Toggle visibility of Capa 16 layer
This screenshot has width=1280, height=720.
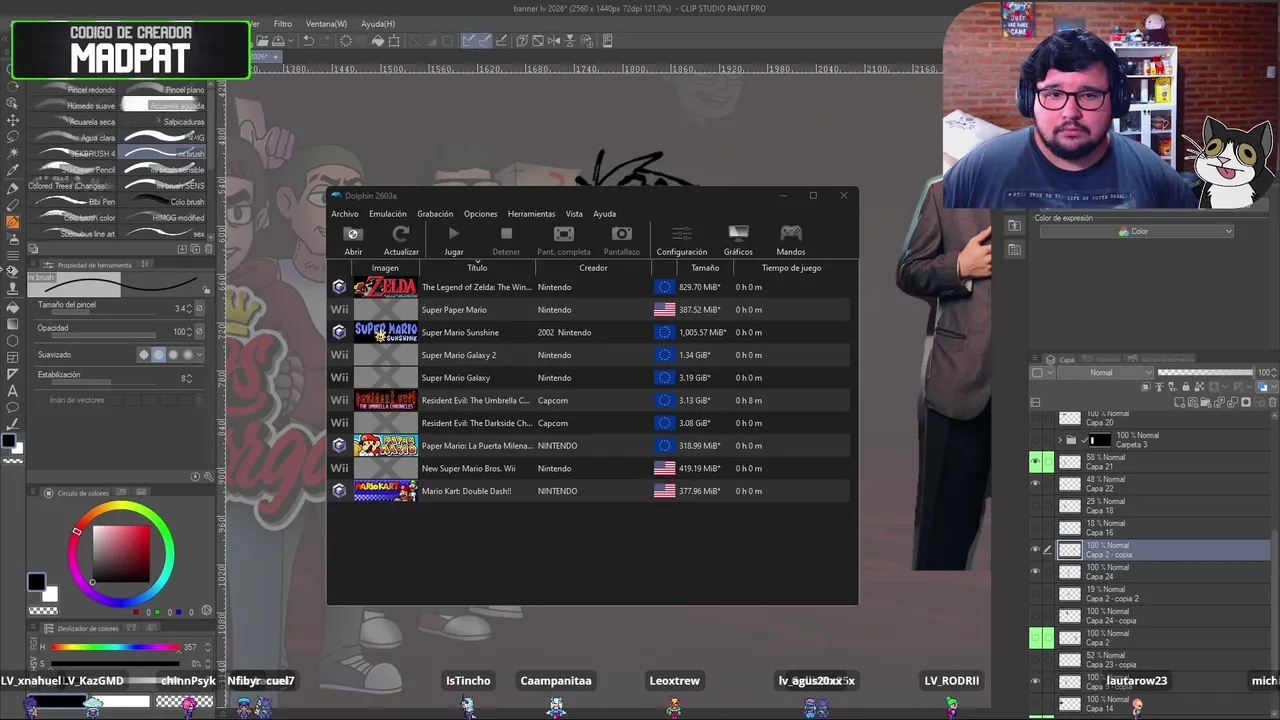coord(1035,528)
